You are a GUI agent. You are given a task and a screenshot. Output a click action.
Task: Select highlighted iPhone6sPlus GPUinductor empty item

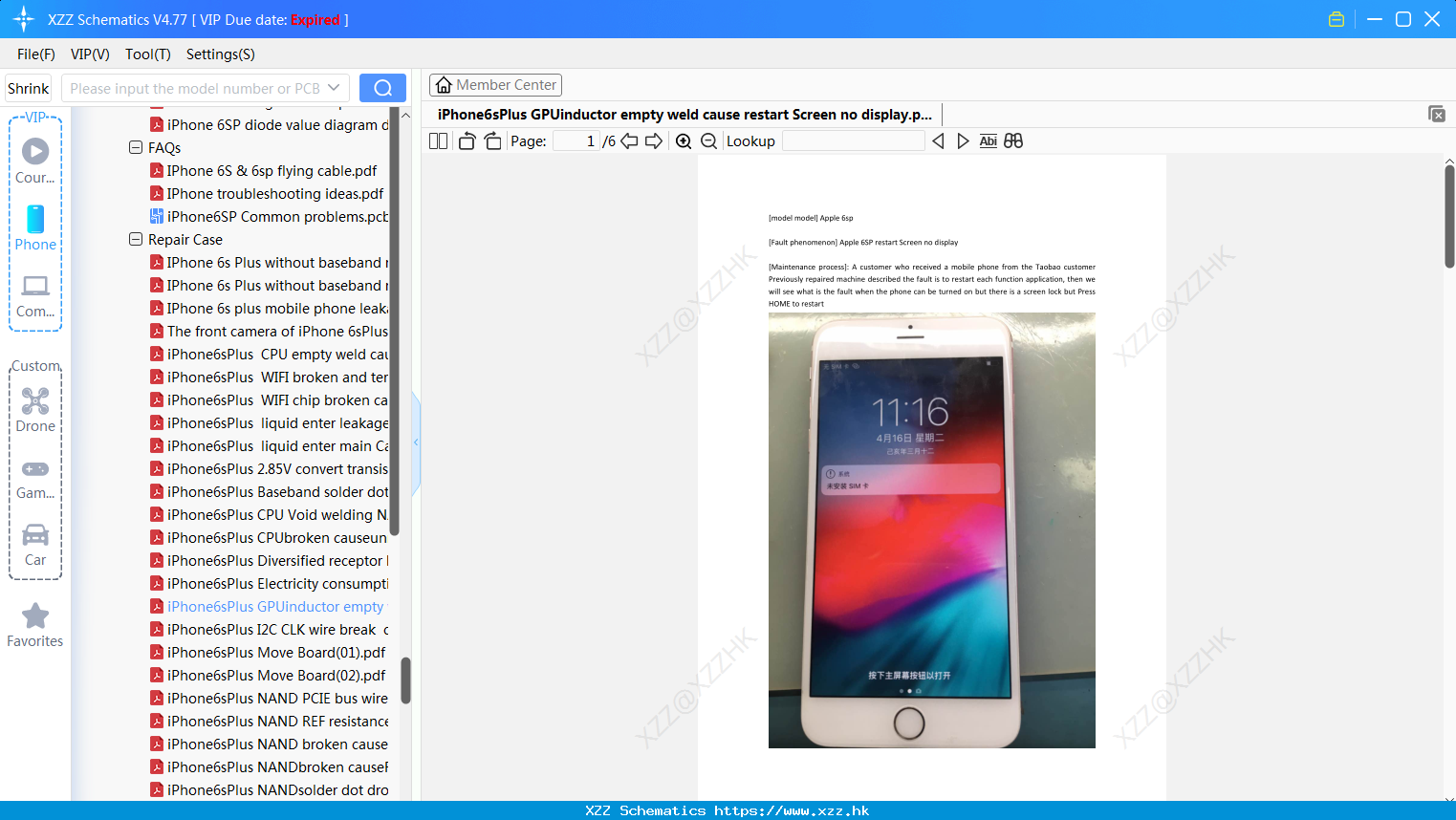tap(269, 607)
